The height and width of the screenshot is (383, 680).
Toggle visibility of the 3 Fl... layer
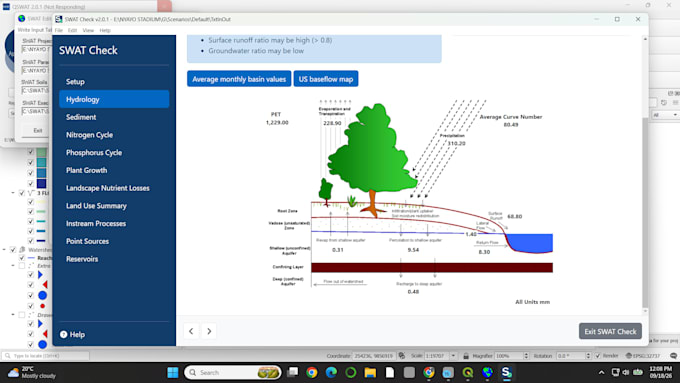point(22,193)
